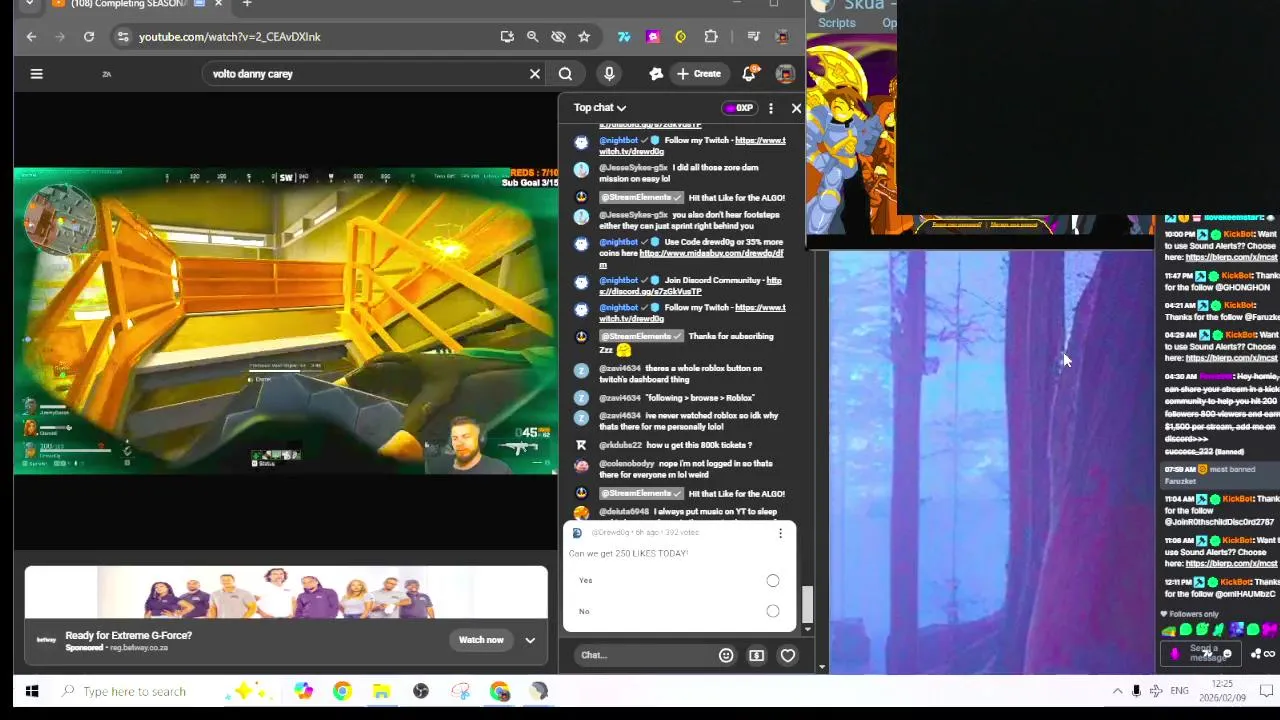Open poll options three-dot menu
Viewport: 1280px width, 720px height.
click(780, 533)
